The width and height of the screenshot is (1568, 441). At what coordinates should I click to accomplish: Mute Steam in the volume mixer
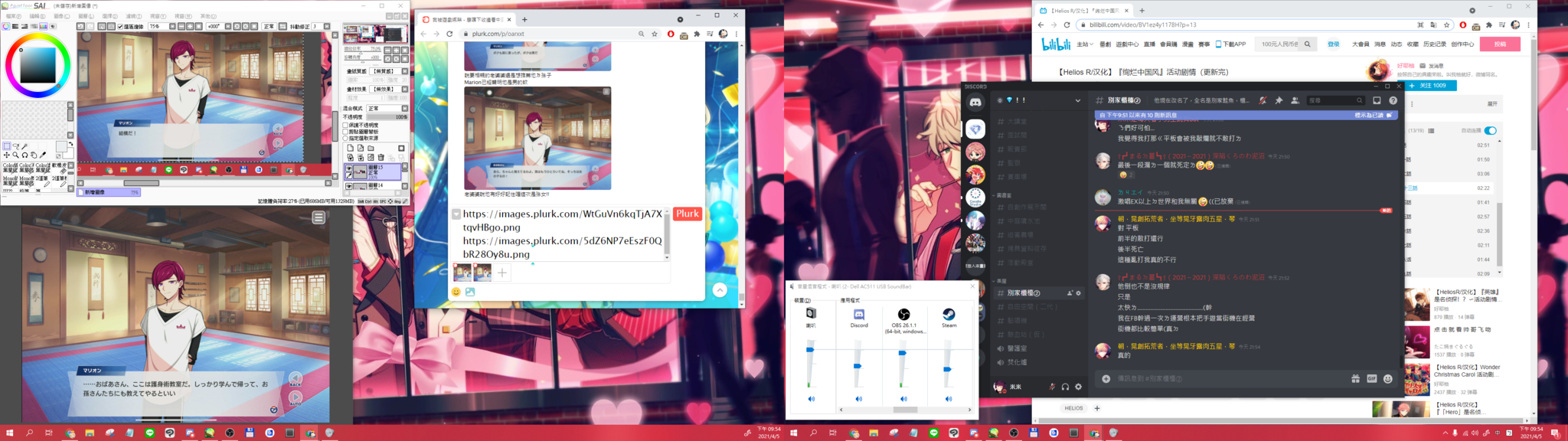point(949,399)
